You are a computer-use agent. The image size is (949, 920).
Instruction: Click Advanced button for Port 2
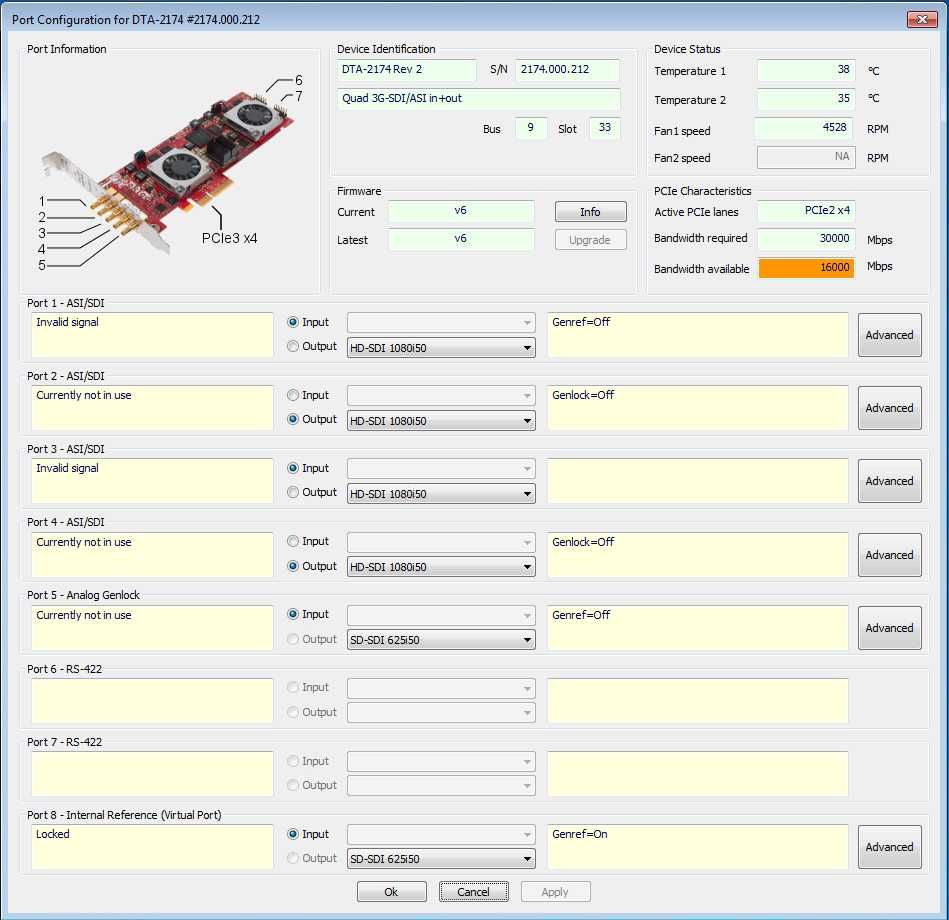[890, 408]
